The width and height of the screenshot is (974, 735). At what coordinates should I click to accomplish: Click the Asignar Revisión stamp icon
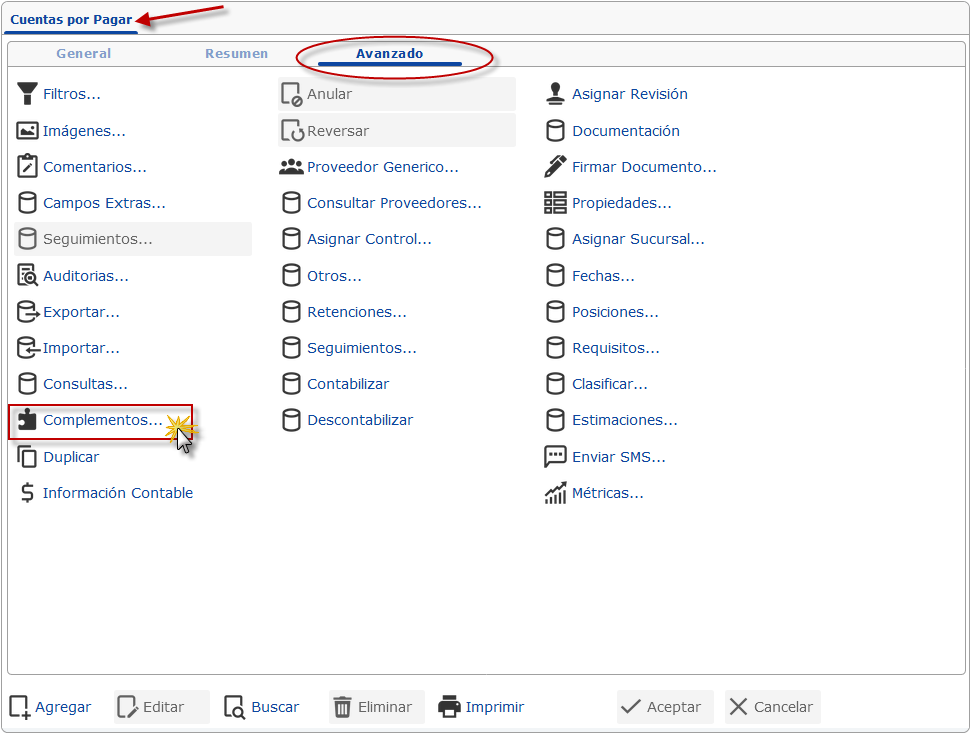click(x=555, y=94)
